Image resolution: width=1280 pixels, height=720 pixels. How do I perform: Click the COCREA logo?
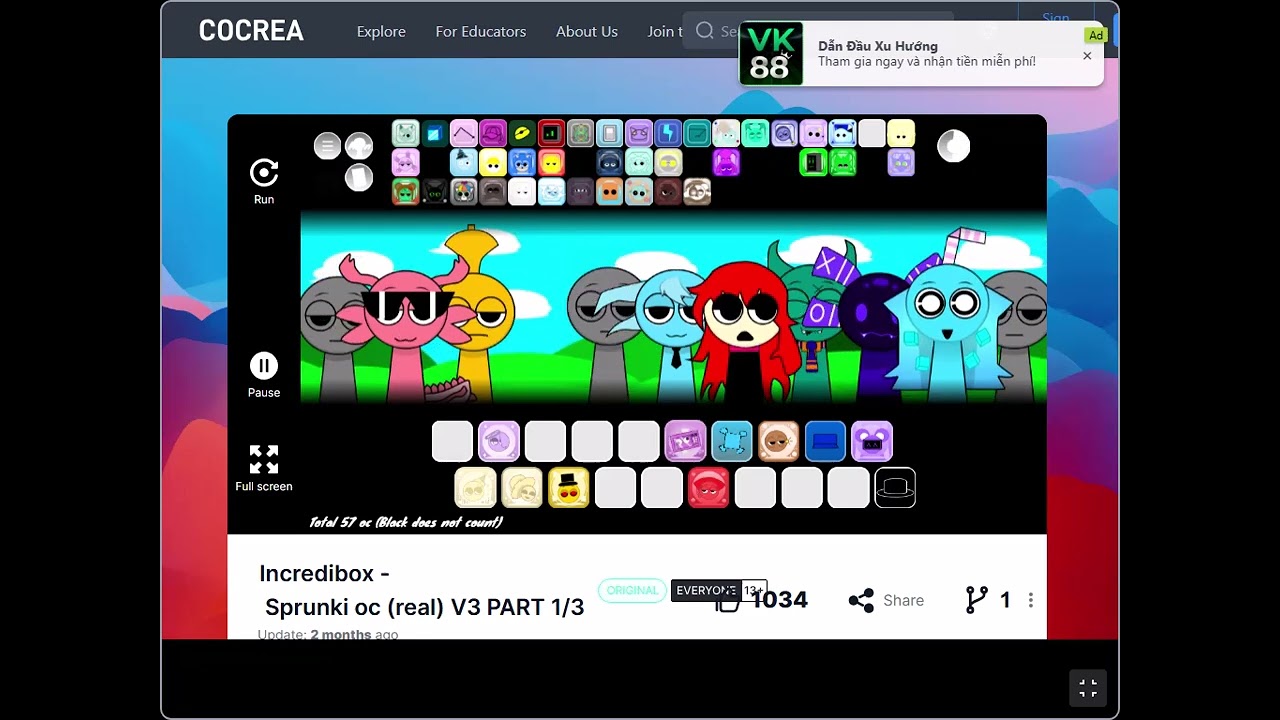tap(251, 31)
